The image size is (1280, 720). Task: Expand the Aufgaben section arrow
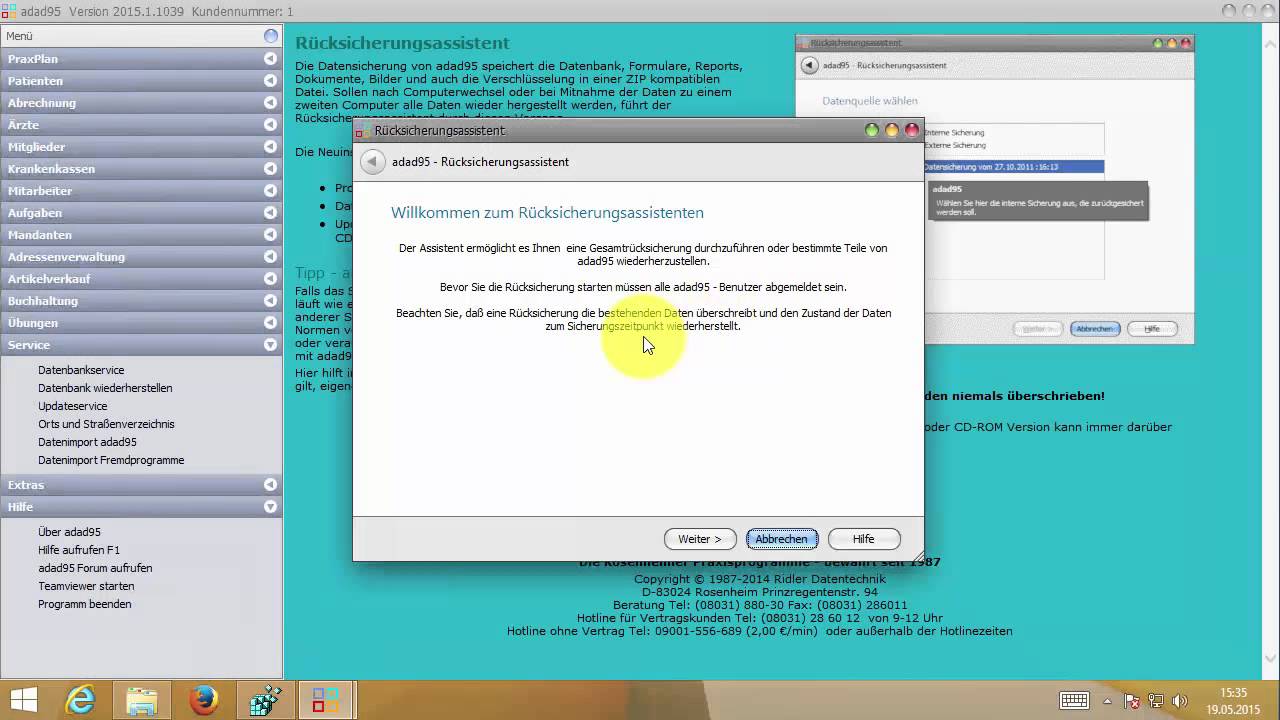[x=270, y=213]
